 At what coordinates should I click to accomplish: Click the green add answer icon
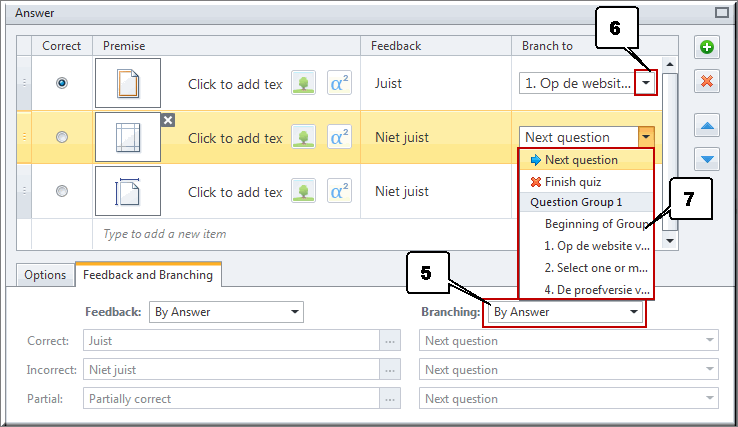pos(706,47)
